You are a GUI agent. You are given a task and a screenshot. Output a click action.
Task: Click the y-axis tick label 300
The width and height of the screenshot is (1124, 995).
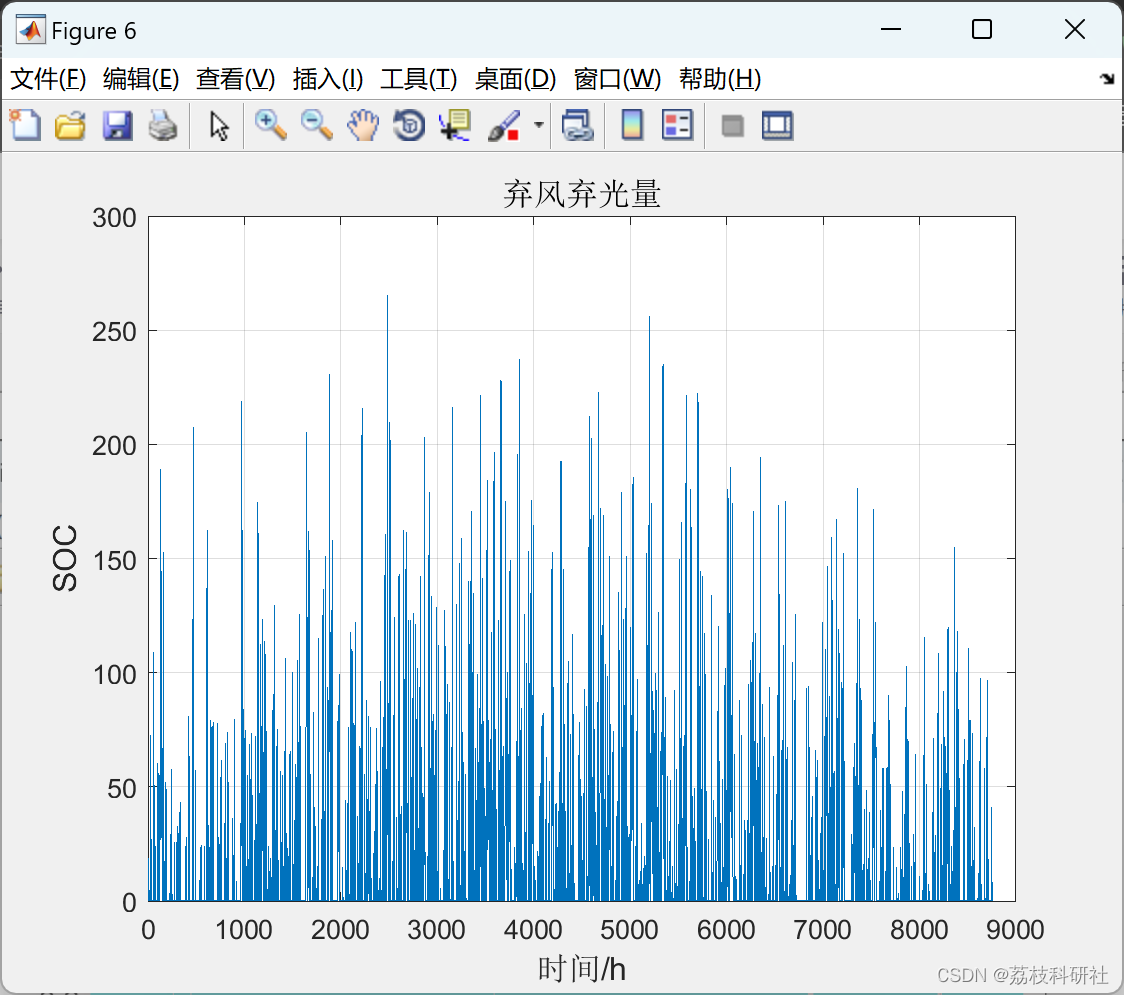pyautogui.click(x=114, y=217)
